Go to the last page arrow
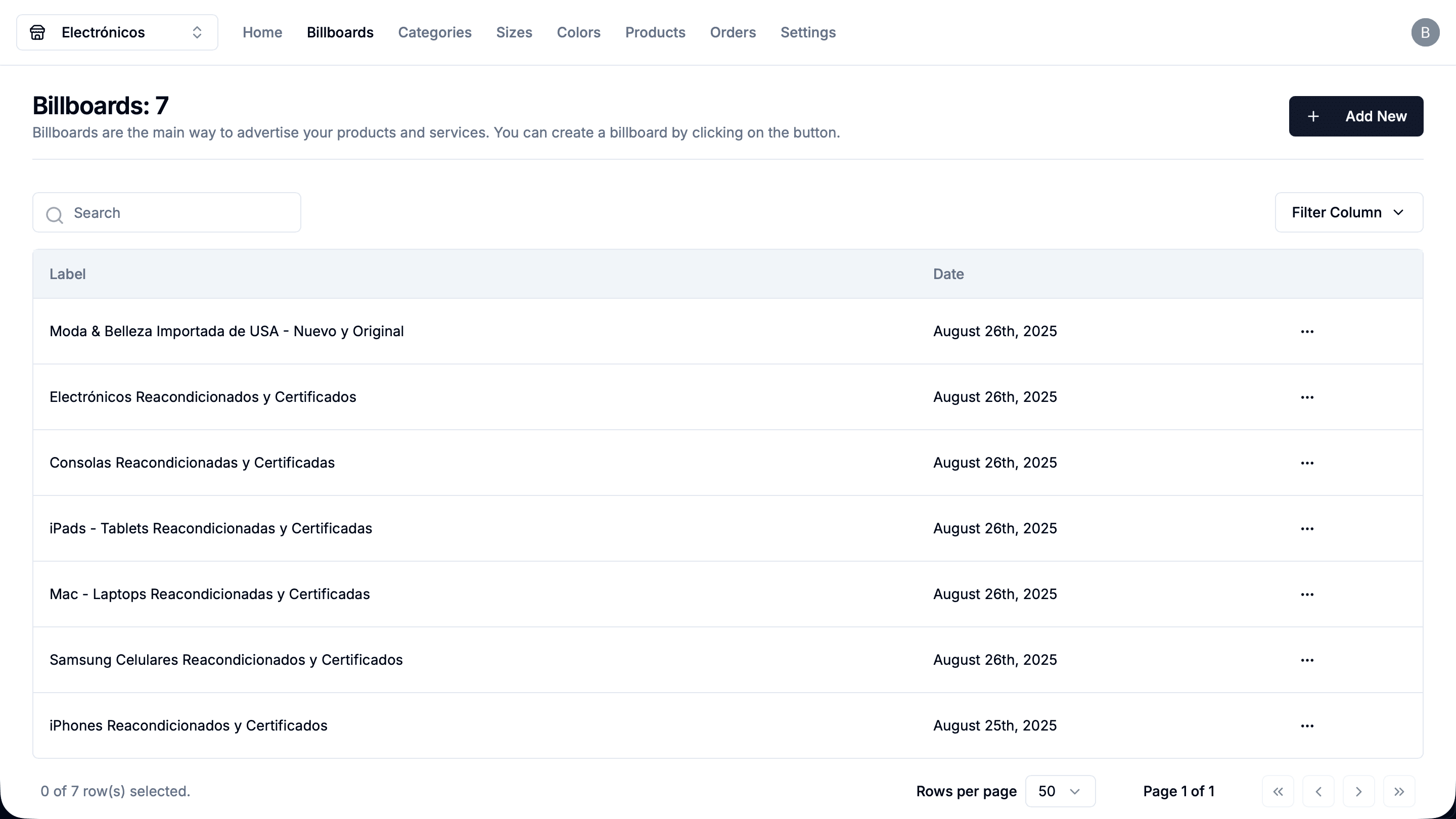The image size is (1456, 819). click(1399, 791)
